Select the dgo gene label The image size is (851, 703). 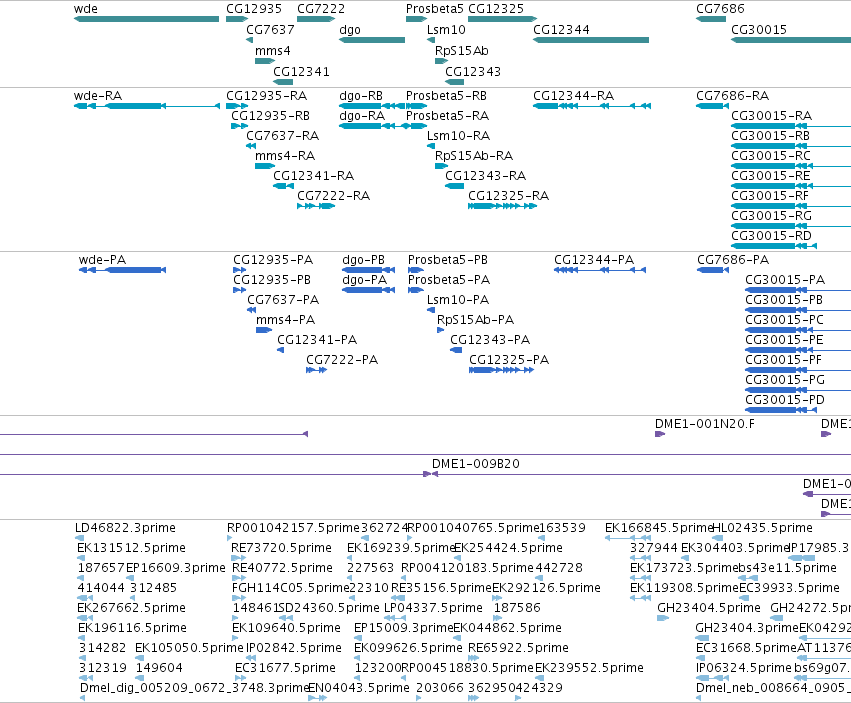[350, 30]
